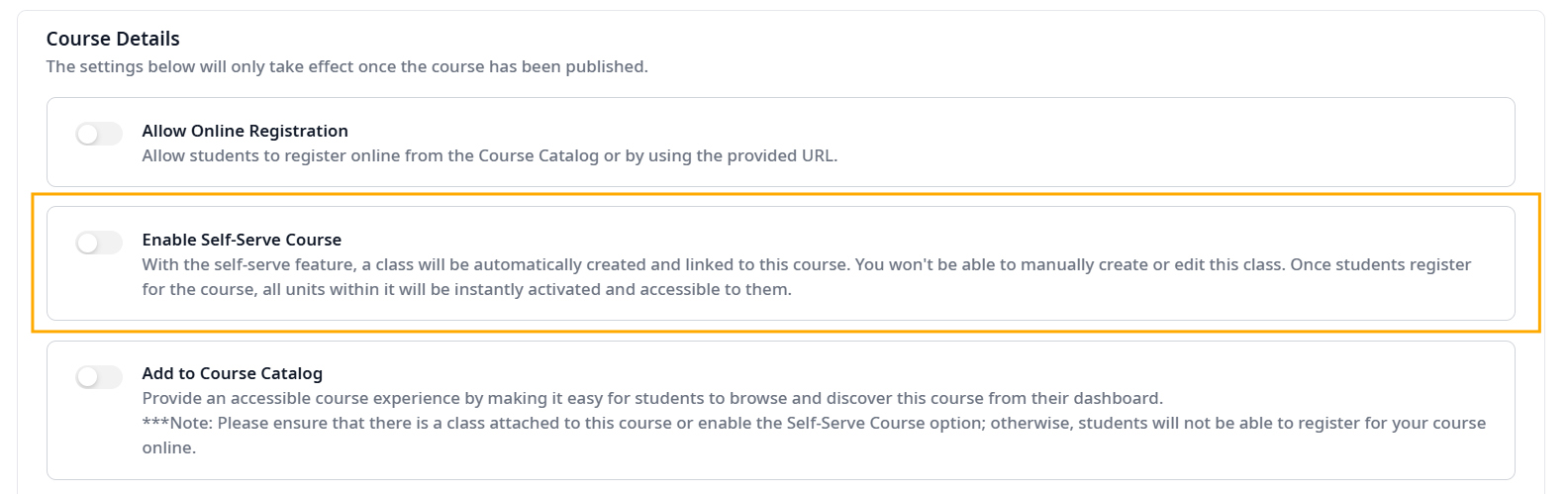
Task: Toggle the Add to Course Catalog switch
Action: [x=99, y=376]
